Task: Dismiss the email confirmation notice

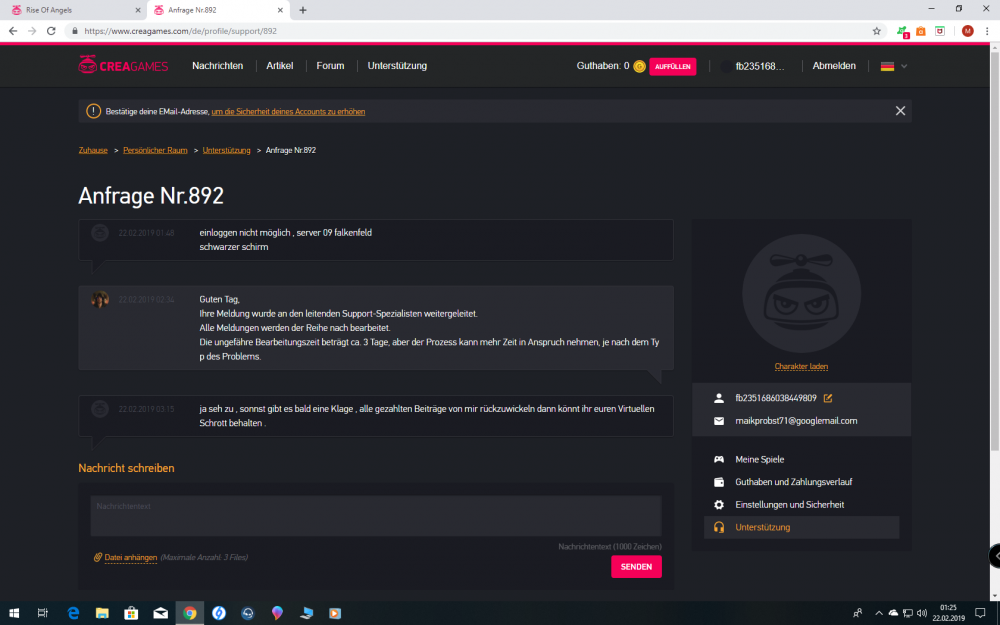Action: pos(900,111)
